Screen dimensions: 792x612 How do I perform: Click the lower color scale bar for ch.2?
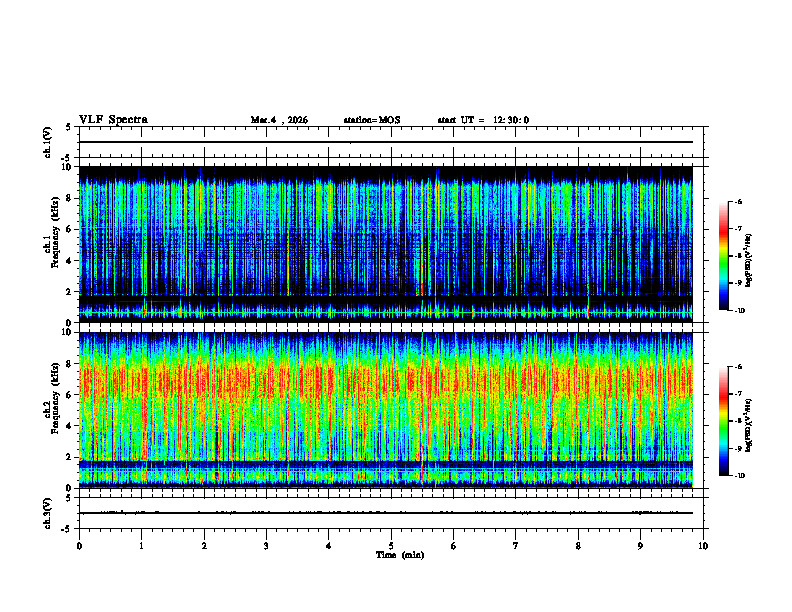[724, 421]
